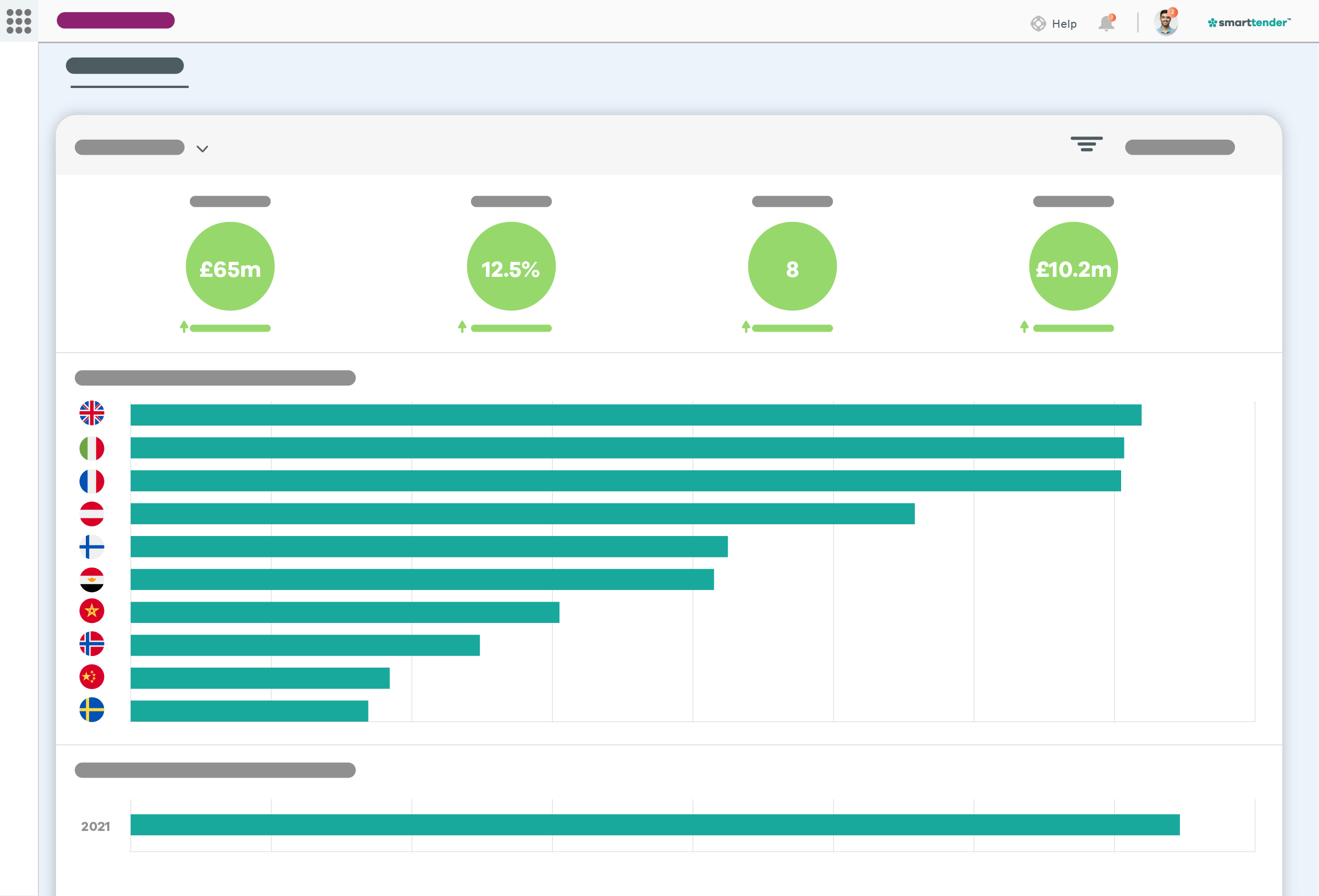Click the Sweden bar in chart
This screenshot has width=1319, height=896.
coord(249,711)
